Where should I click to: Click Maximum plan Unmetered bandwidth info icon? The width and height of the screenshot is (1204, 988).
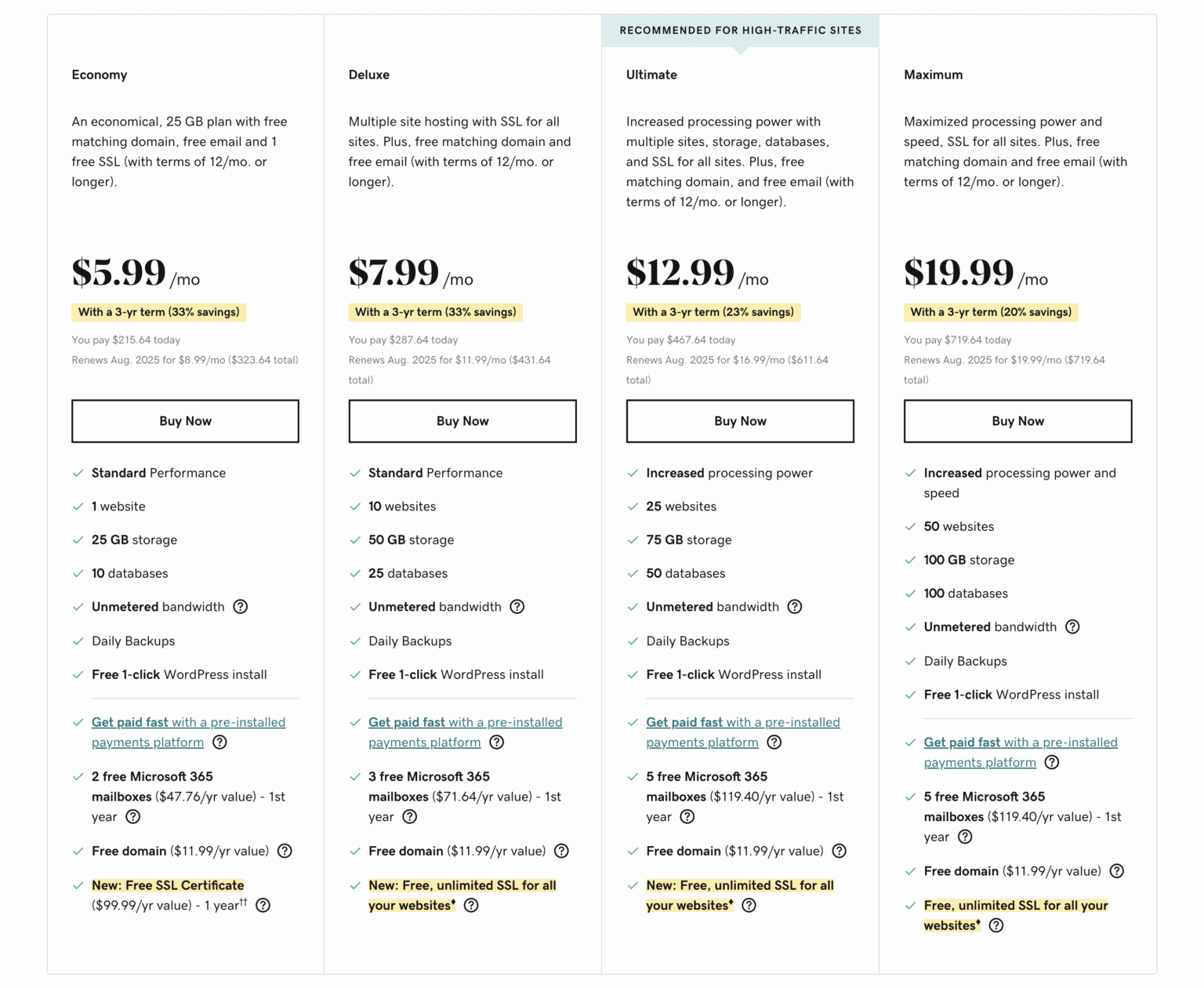tap(1072, 627)
